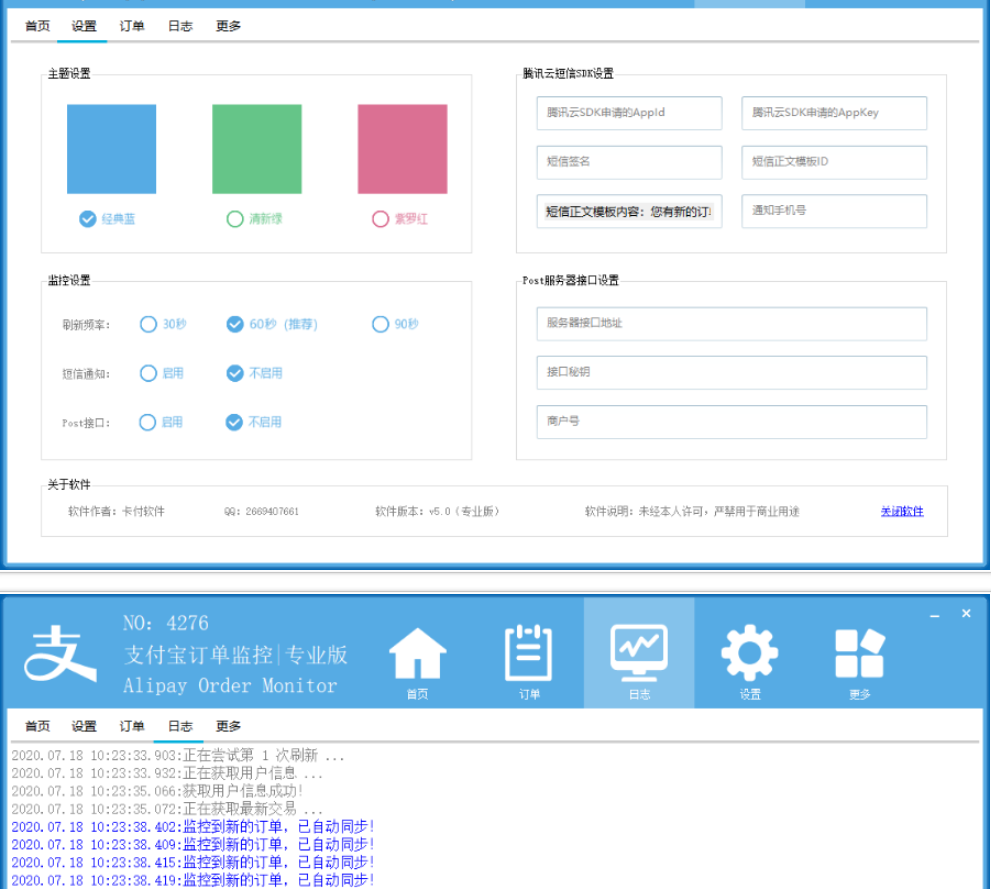Pick the blue theme color swatch
Viewport: 991px width, 889px height.
111,149
